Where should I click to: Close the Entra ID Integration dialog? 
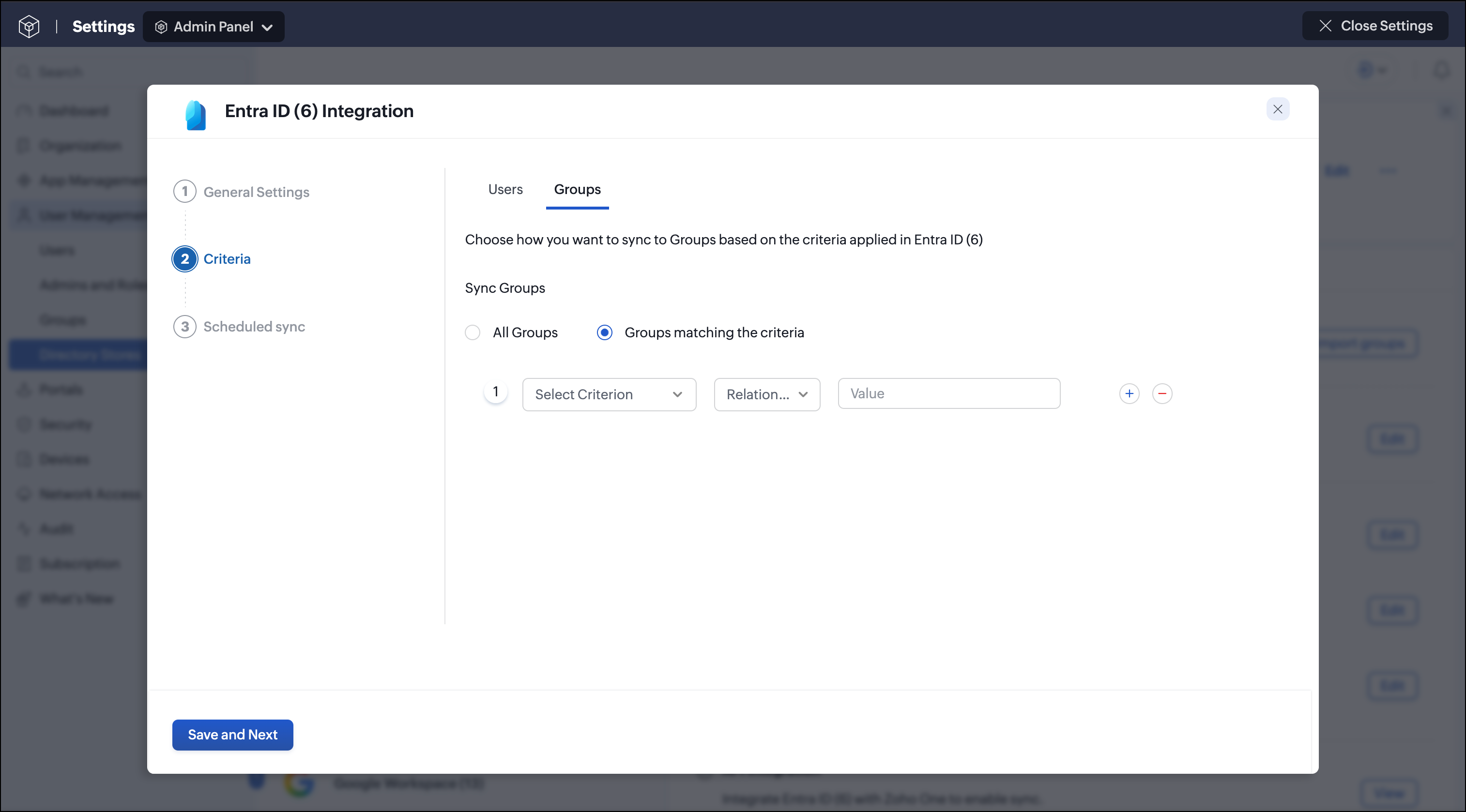[x=1278, y=109]
